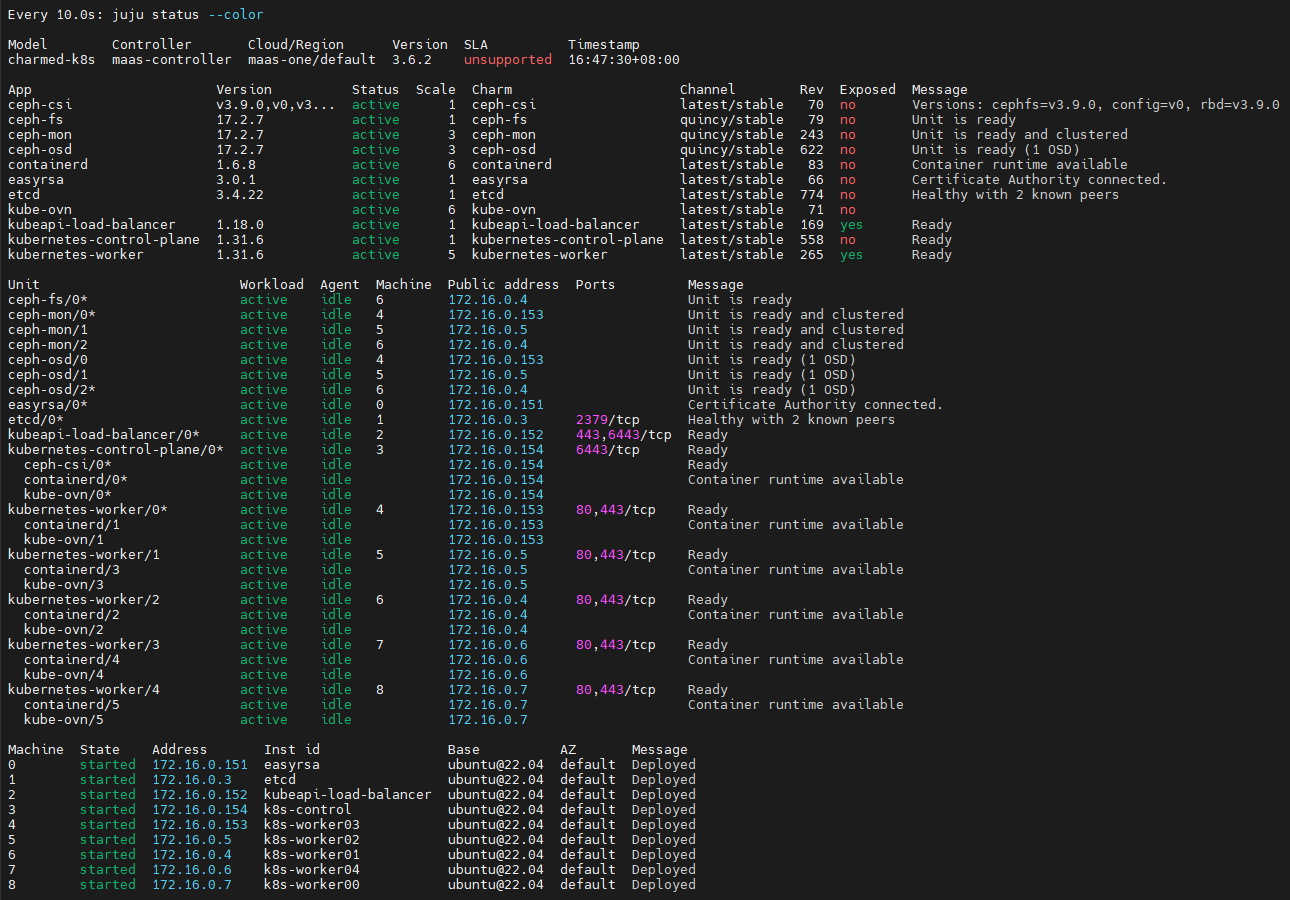Click 'kubeapi-load-balancer' in the App column
Viewport: 1290px width, 900px height.
pos(92,225)
